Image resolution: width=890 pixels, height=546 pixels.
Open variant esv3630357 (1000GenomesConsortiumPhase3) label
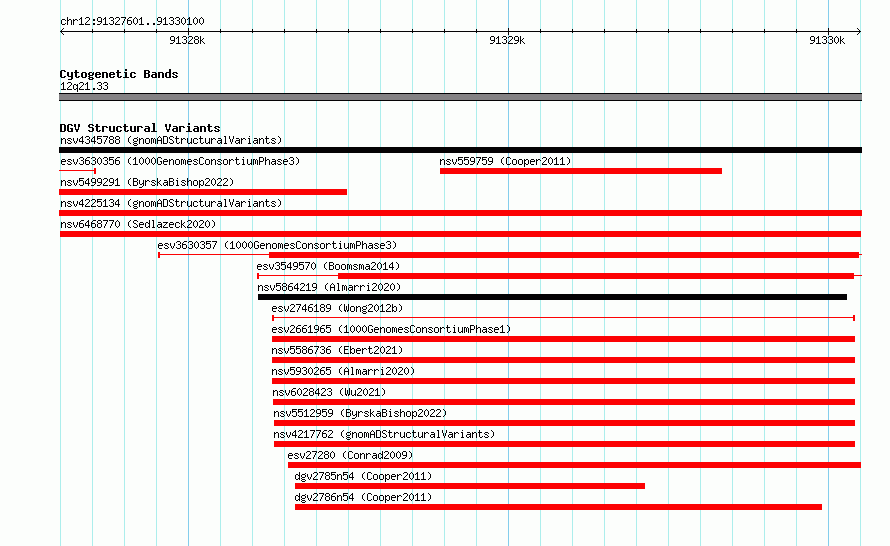coord(278,245)
